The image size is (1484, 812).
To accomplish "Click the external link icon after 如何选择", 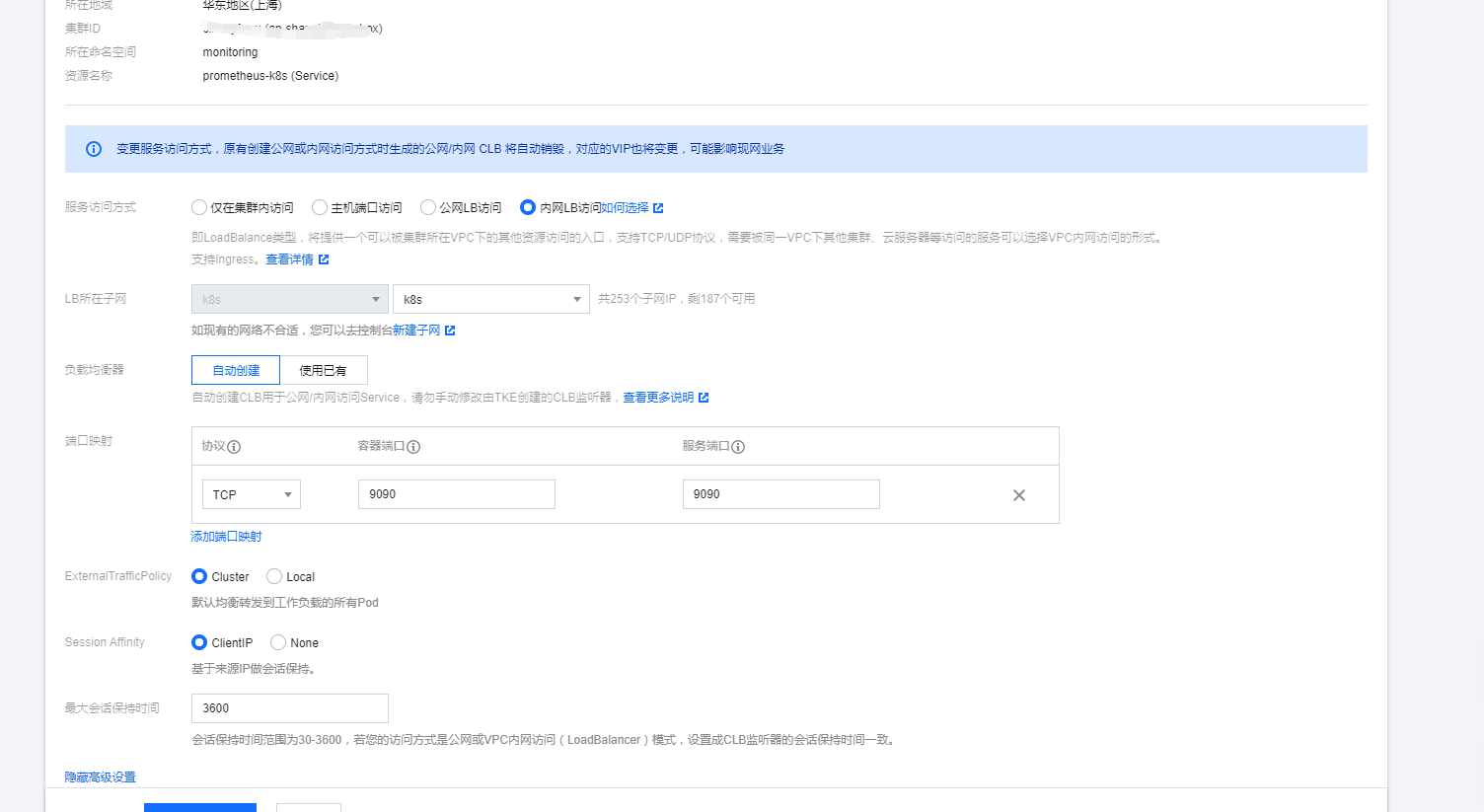I will [658, 208].
